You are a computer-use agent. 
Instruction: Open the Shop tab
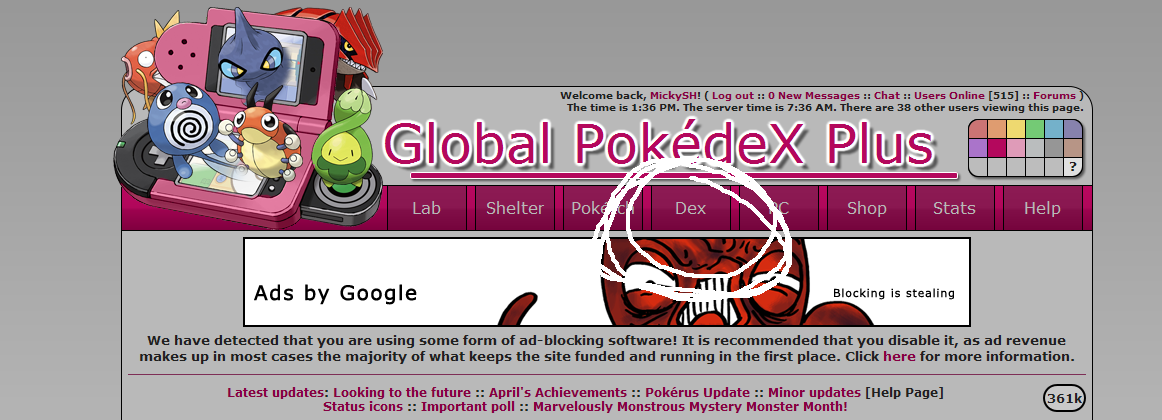coord(866,208)
